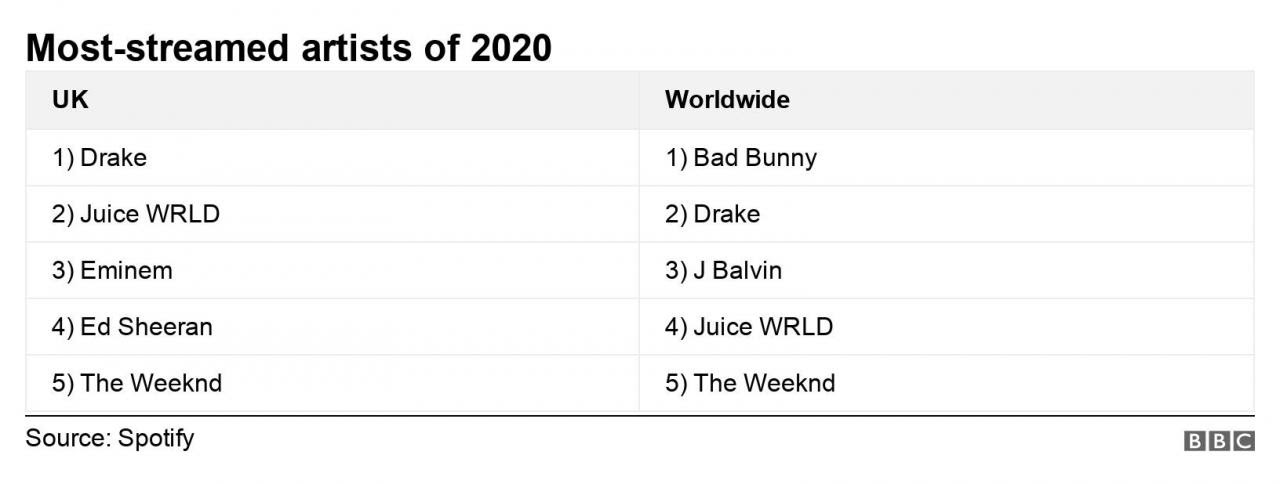Click the Worldwide column header
The height and width of the screenshot is (484, 1280).
point(727,100)
